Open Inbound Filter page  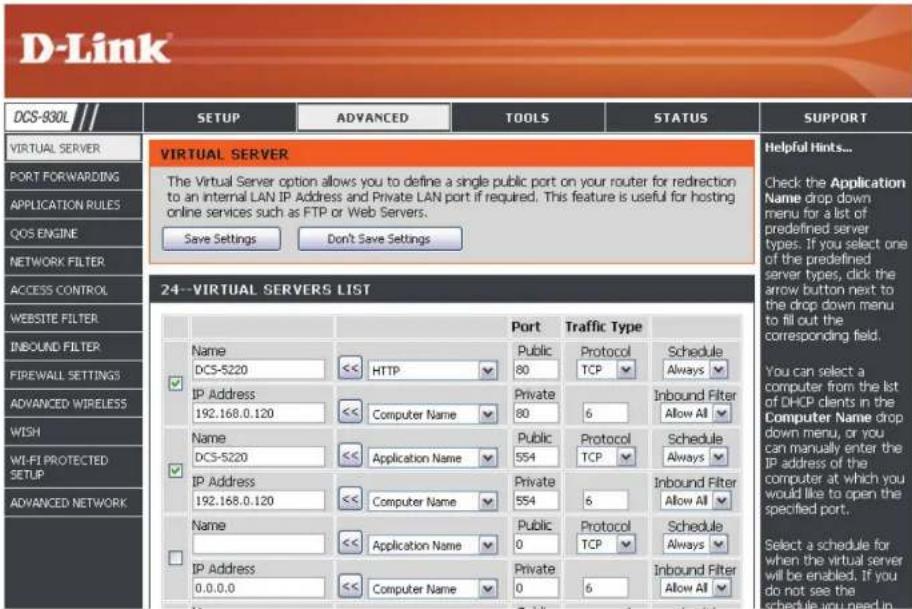click(73, 347)
